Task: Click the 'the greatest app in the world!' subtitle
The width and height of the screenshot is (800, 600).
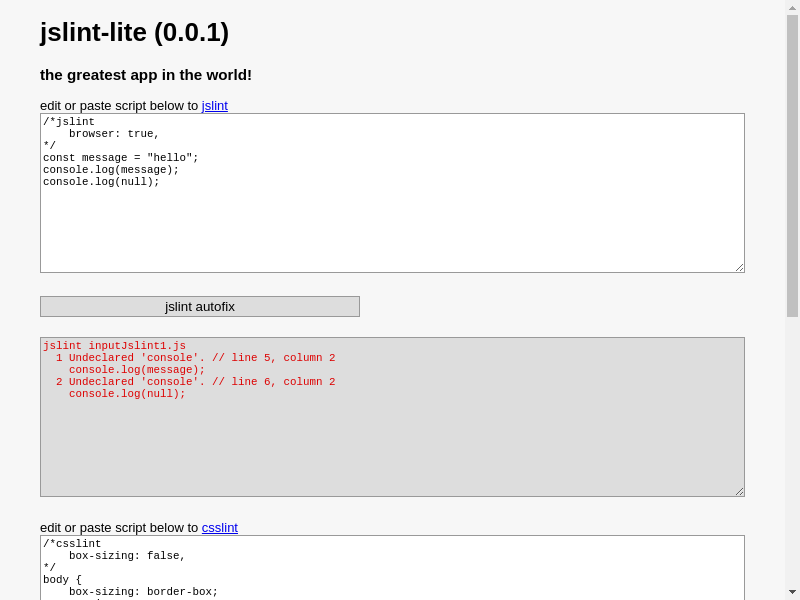Action: click(x=146, y=75)
